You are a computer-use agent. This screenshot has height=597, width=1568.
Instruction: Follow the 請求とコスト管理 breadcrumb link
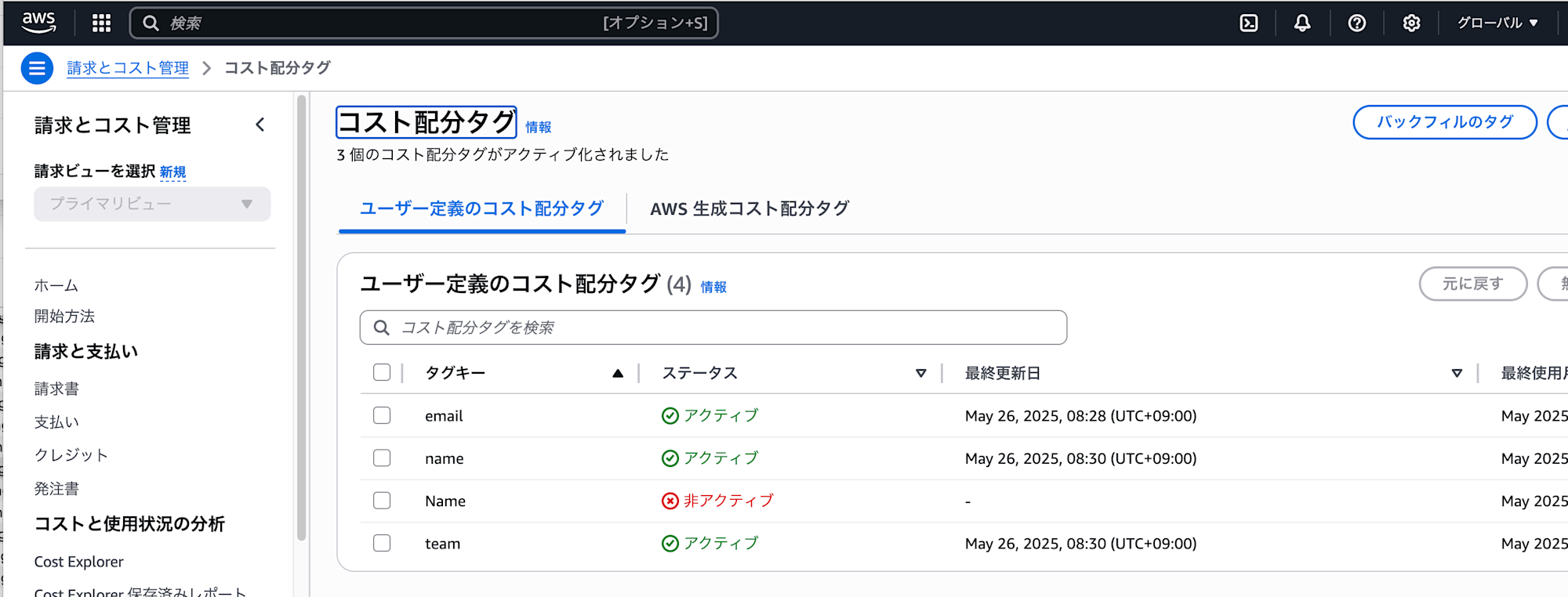pyautogui.click(x=128, y=68)
